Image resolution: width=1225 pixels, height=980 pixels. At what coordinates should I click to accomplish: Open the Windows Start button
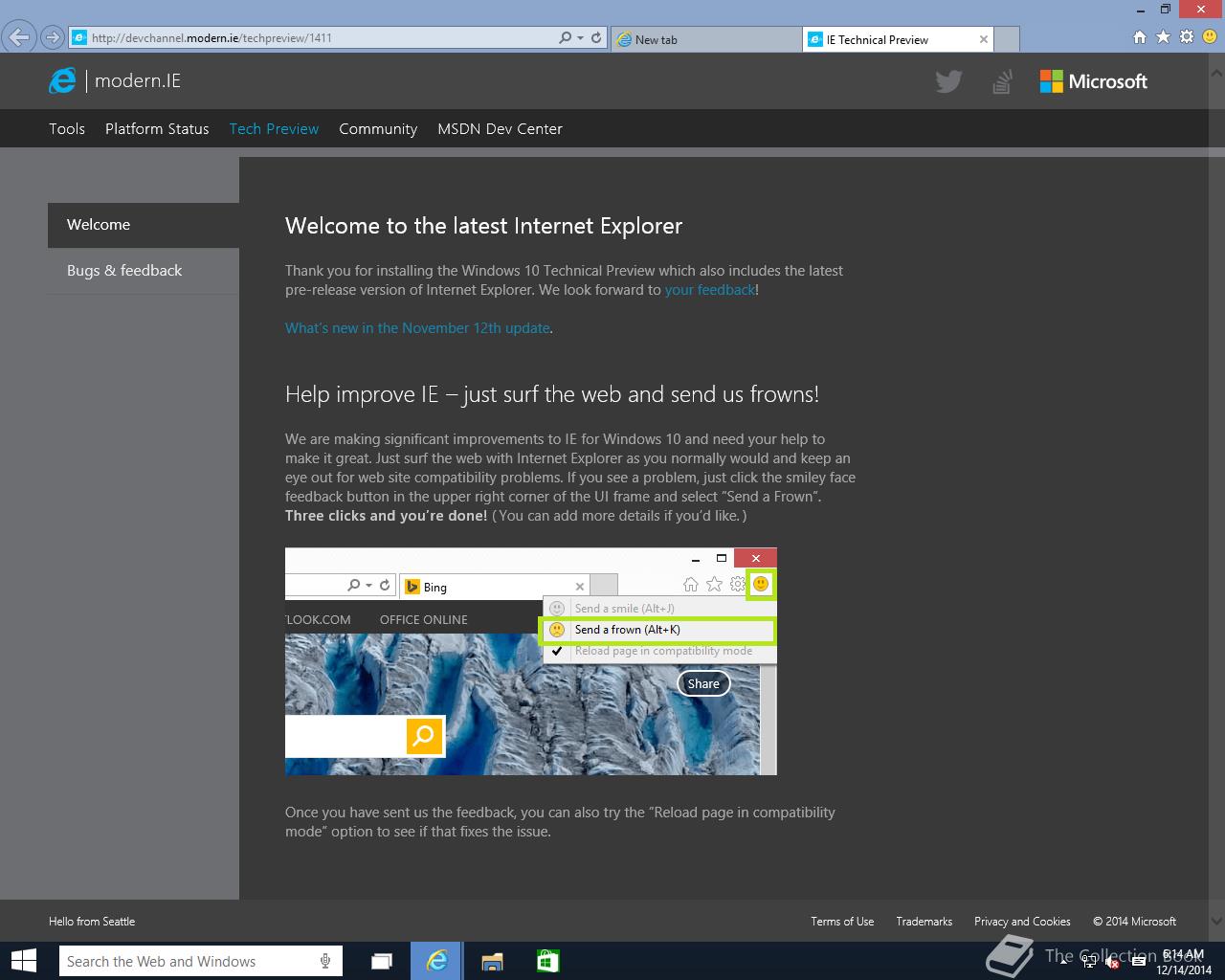pos(24,961)
